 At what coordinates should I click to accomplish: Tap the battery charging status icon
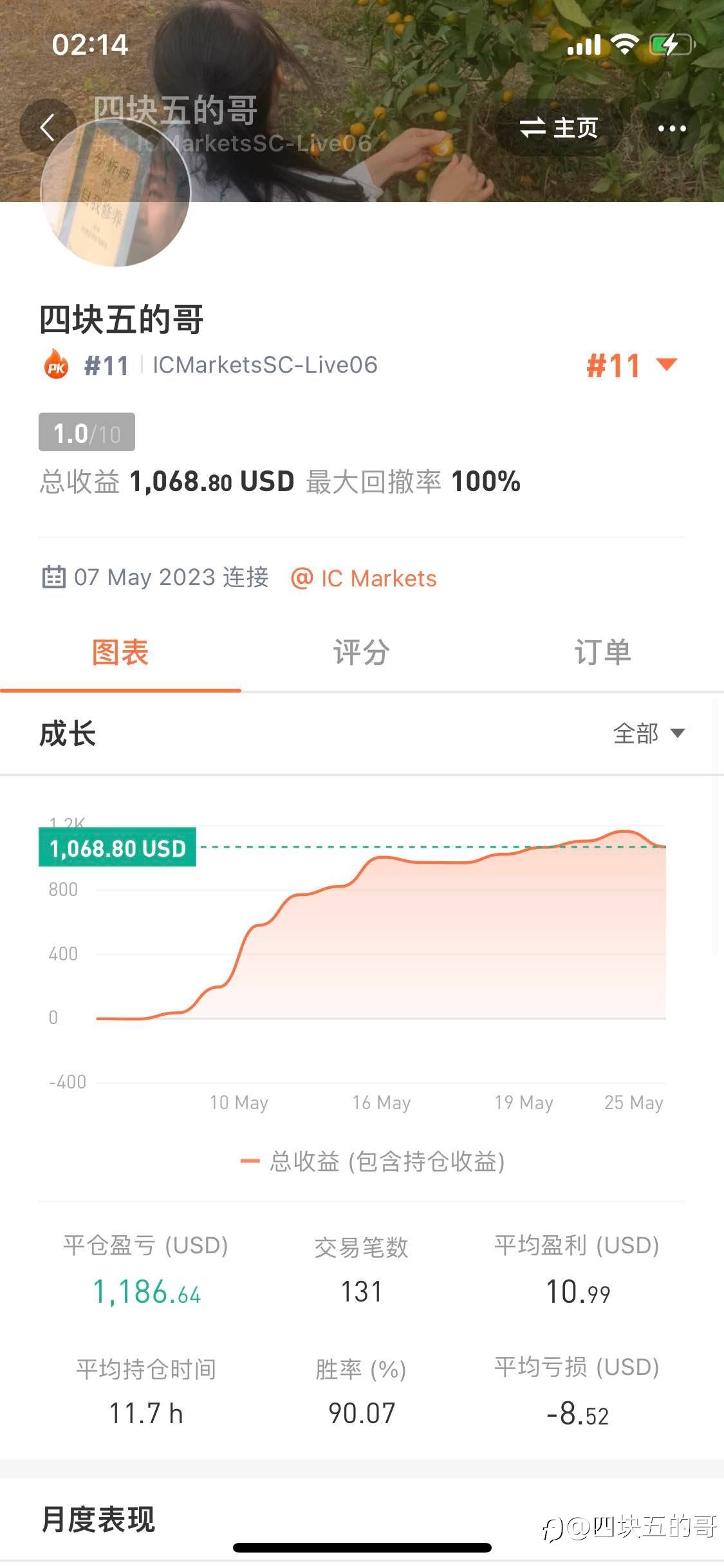[673, 45]
